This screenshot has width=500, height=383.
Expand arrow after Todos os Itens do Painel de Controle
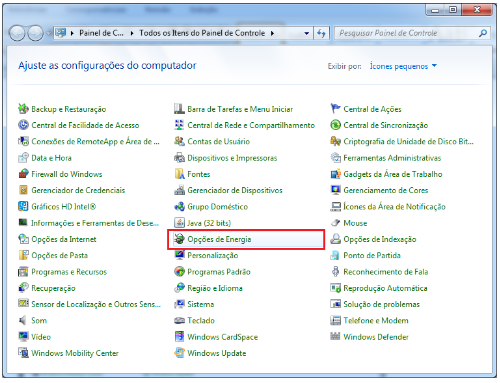pyautogui.click(x=272, y=33)
